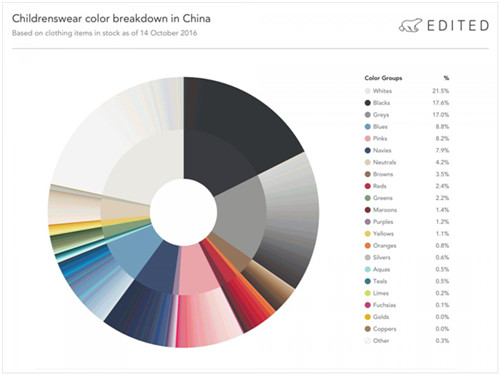This screenshot has width=500, height=375.
Task: Click the Blacks legend color dot
Action: (x=368, y=103)
